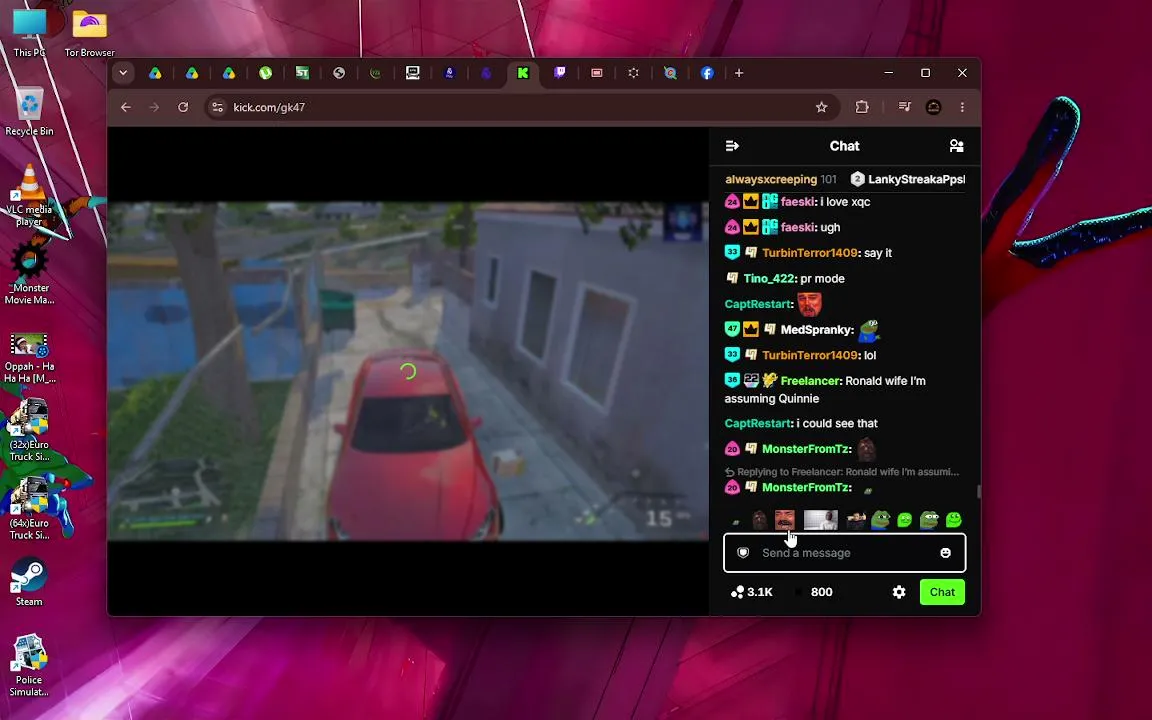View site information icon beside URL

(x=217, y=107)
